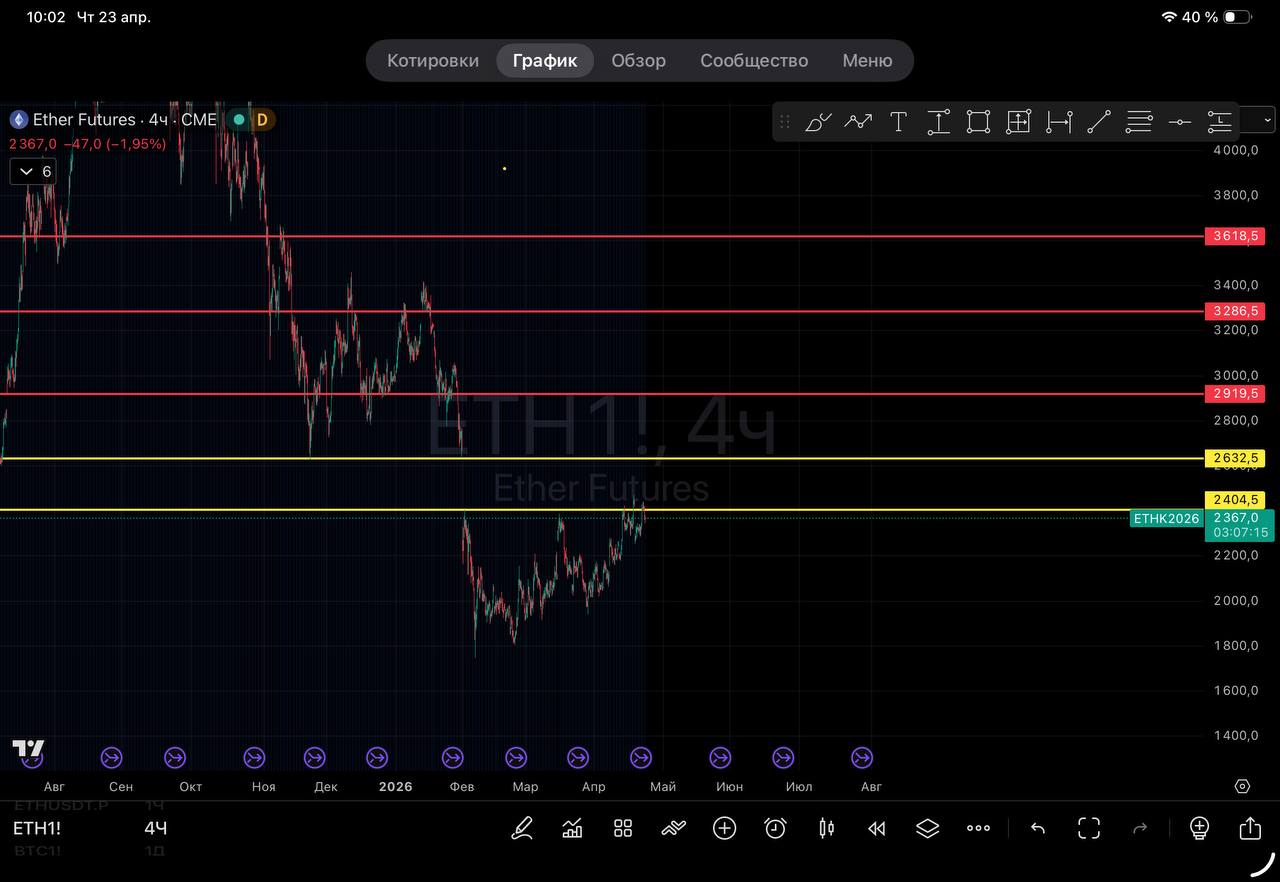This screenshot has width=1280, height=882.
Task: Open the purple rollover marker above Мар
Action: tap(516, 758)
